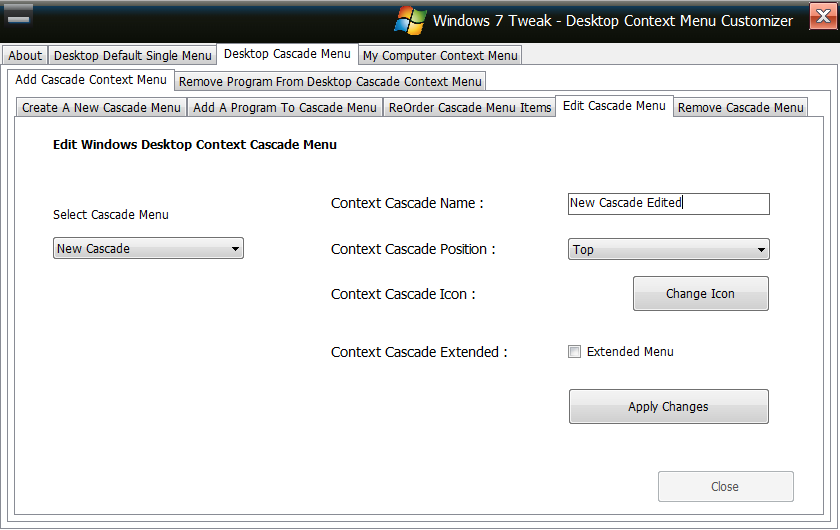Open the About tab

[25, 55]
